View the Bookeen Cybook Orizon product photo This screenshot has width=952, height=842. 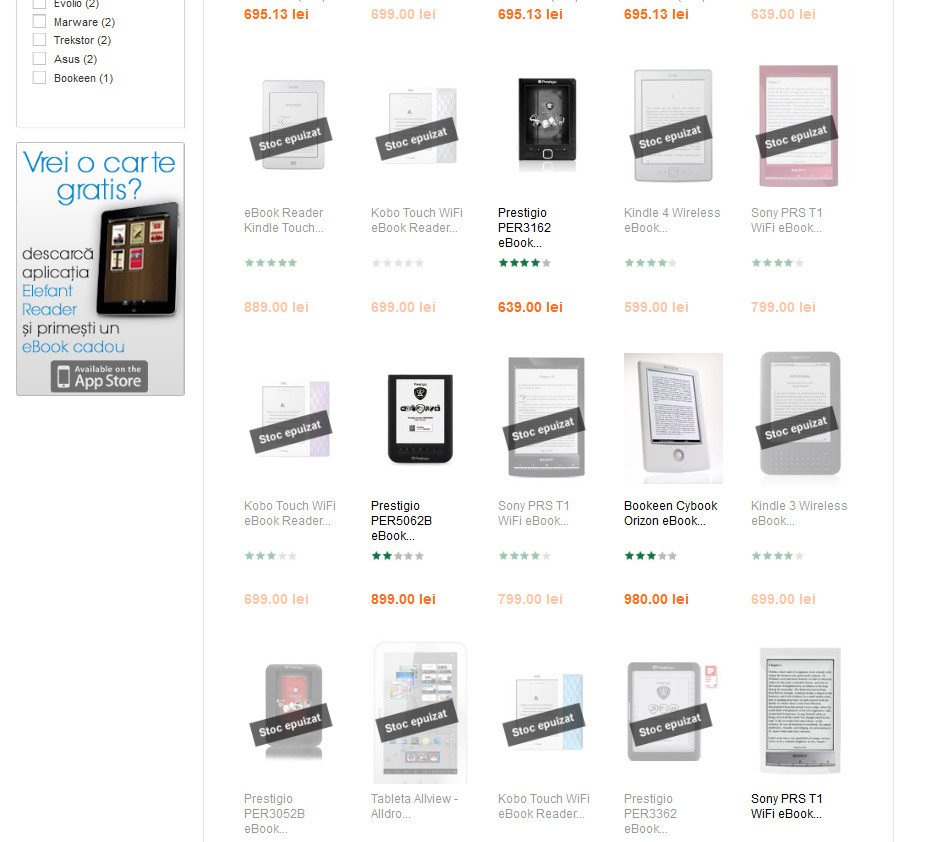(673, 418)
